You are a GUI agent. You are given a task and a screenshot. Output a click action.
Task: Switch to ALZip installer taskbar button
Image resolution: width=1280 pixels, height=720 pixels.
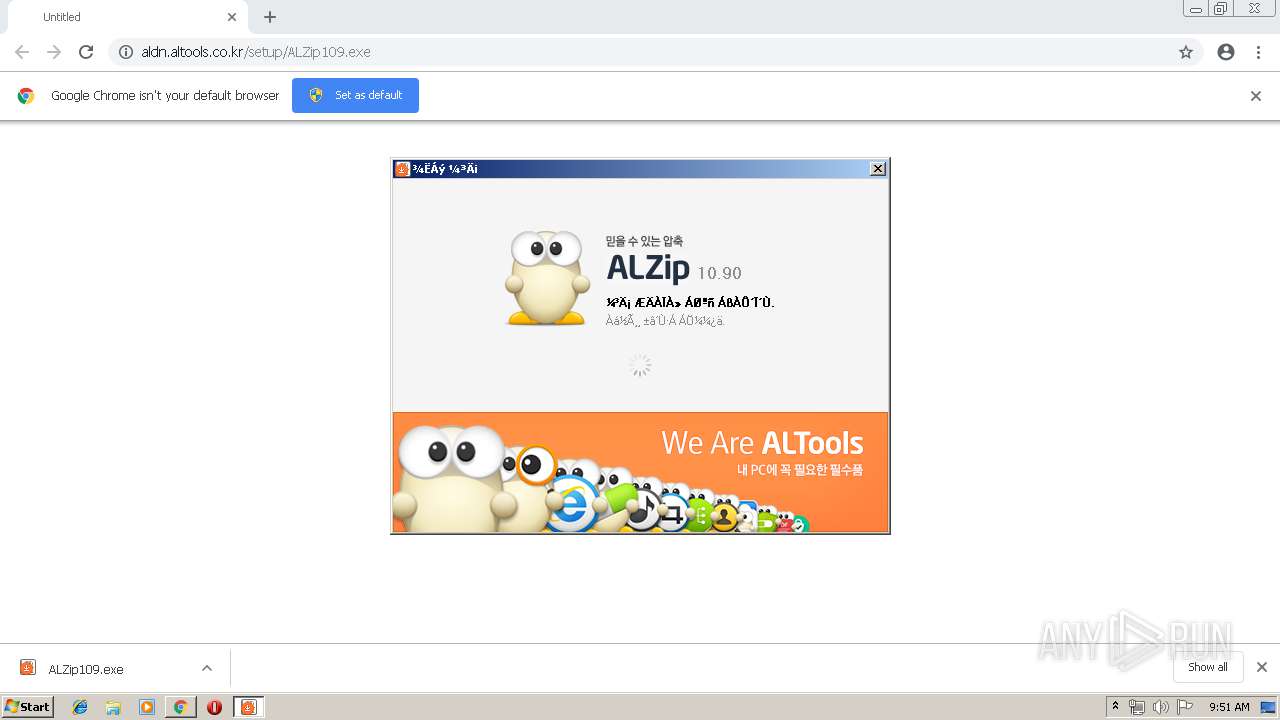248,707
